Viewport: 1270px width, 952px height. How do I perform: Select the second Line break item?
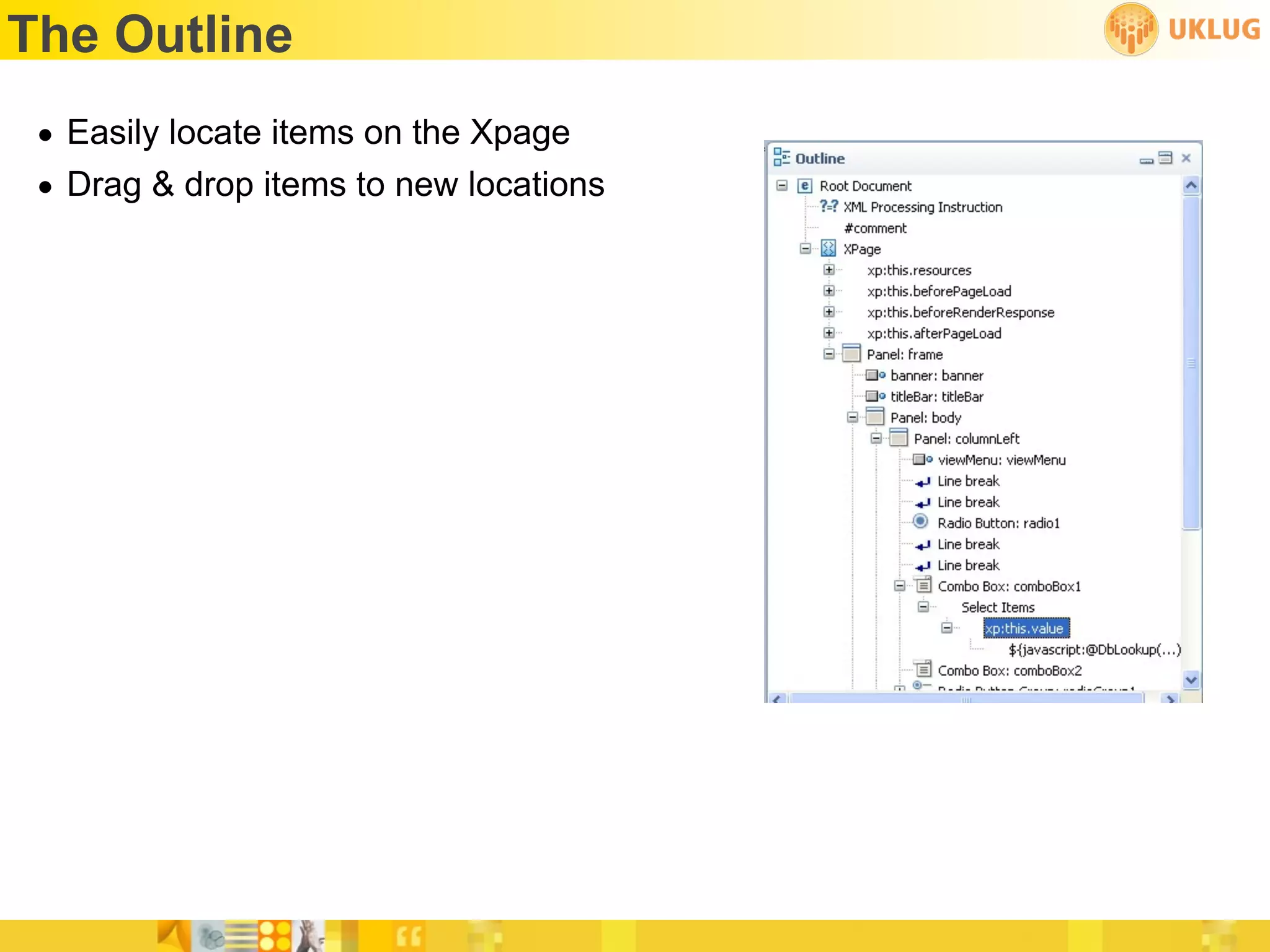point(968,502)
